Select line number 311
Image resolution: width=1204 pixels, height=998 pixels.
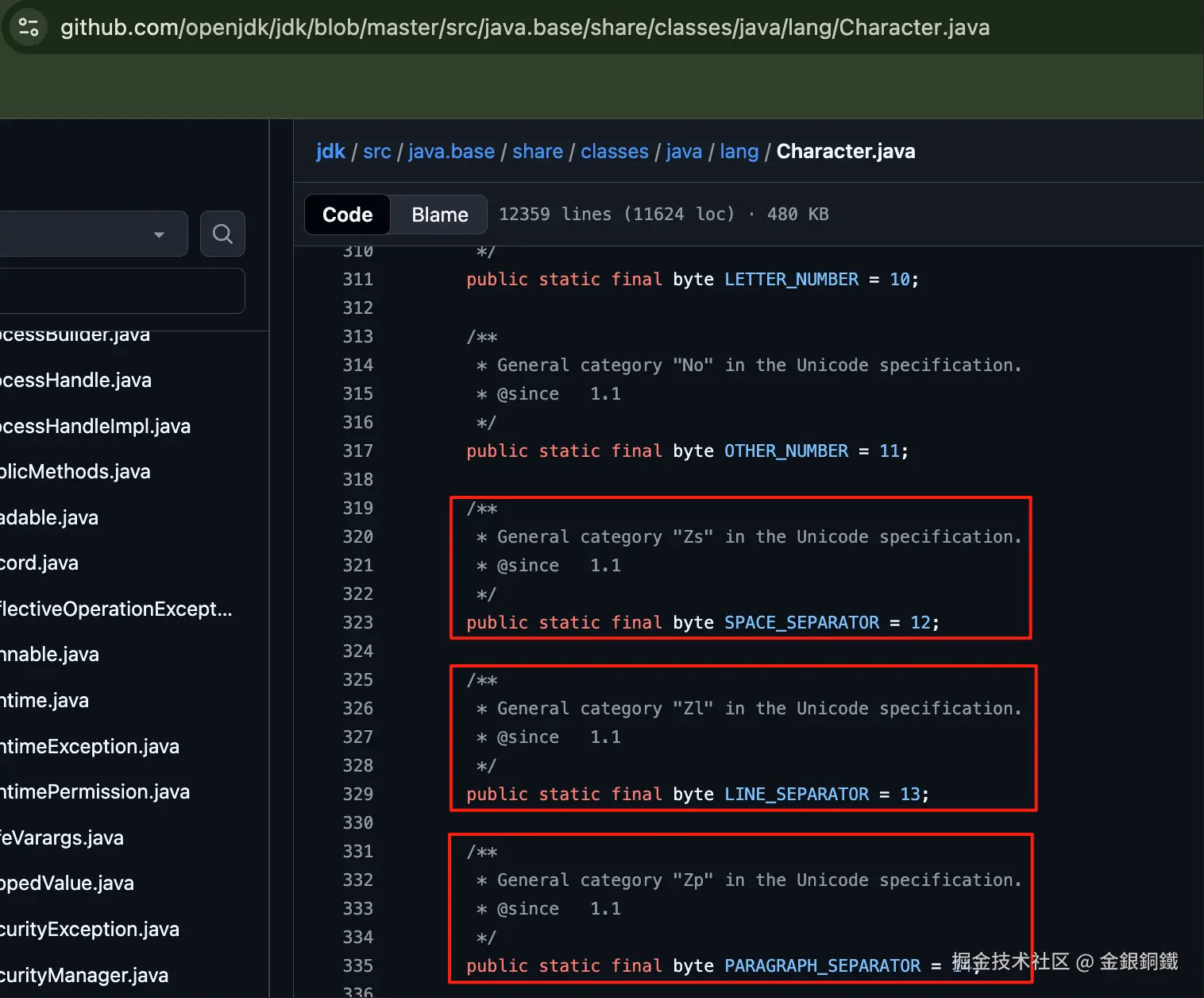(x=357, y=279)
